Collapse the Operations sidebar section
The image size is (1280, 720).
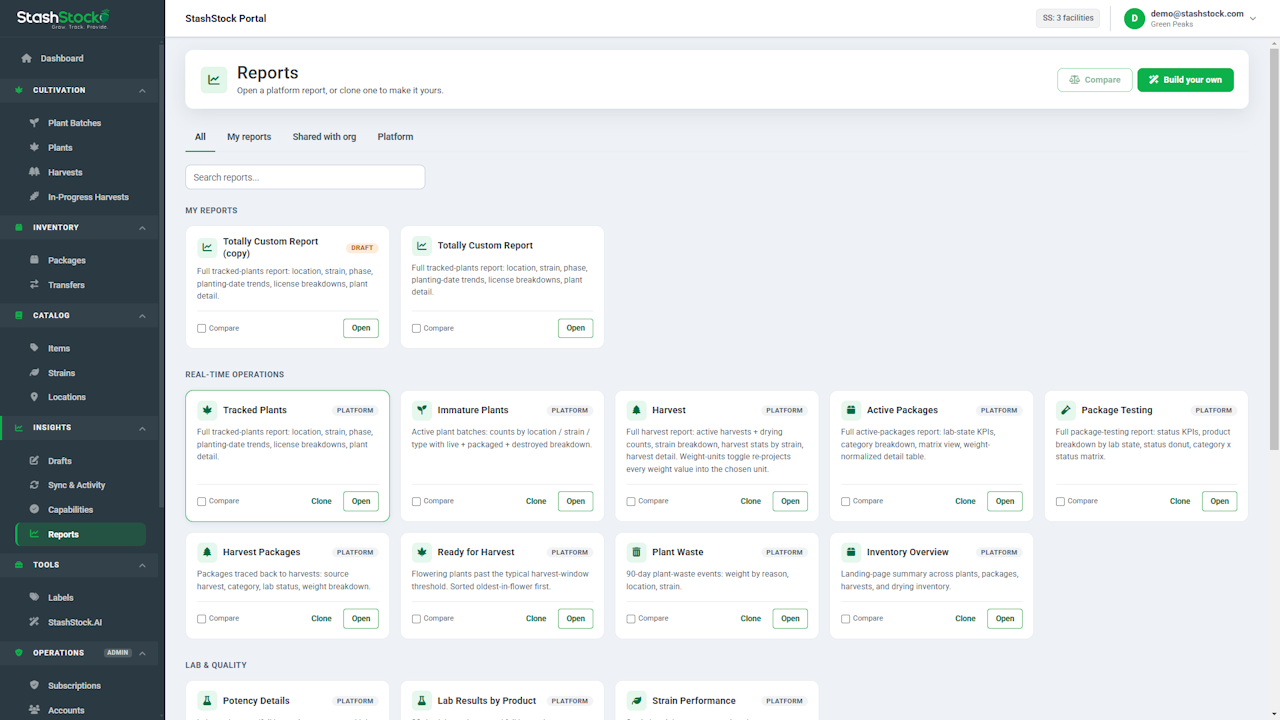point(142,653)
